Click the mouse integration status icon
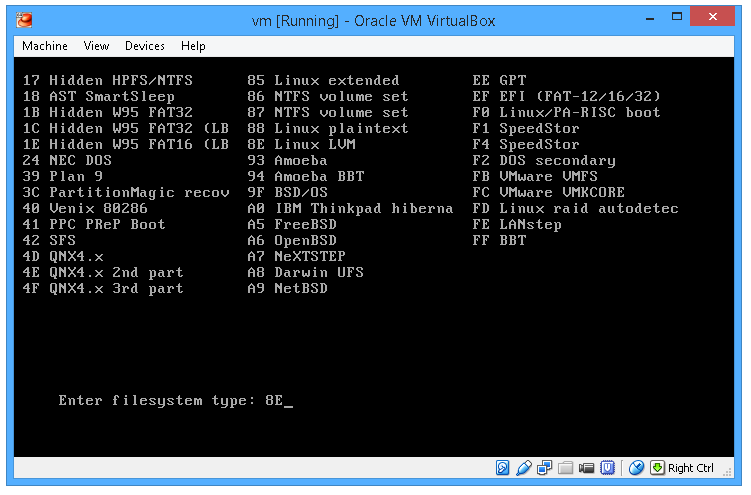The width and height of the screenshot is (751, 495). (636, 467)
